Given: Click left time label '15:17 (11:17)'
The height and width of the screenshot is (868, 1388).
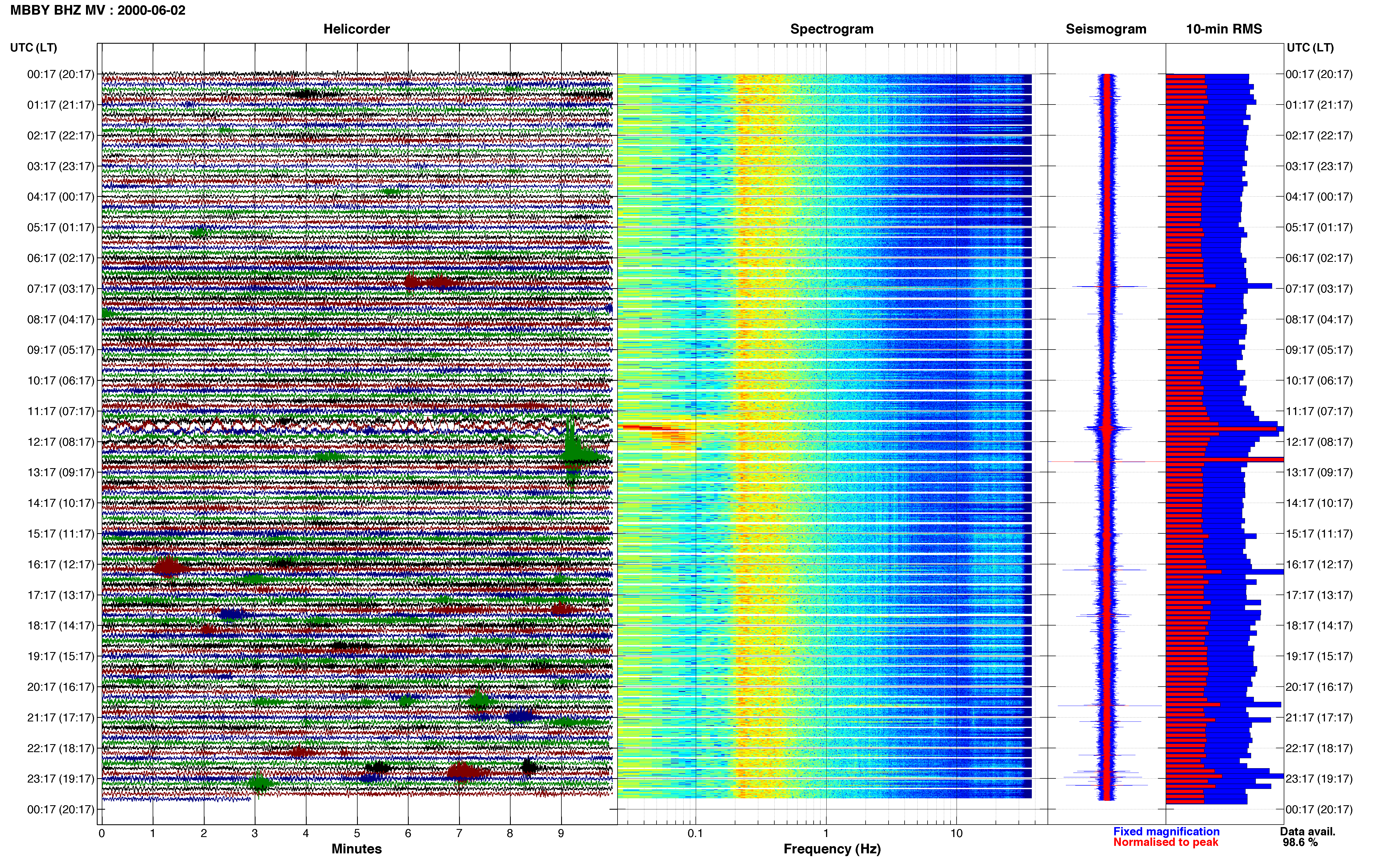Looking at the screenshot, I should pos(61,534).
